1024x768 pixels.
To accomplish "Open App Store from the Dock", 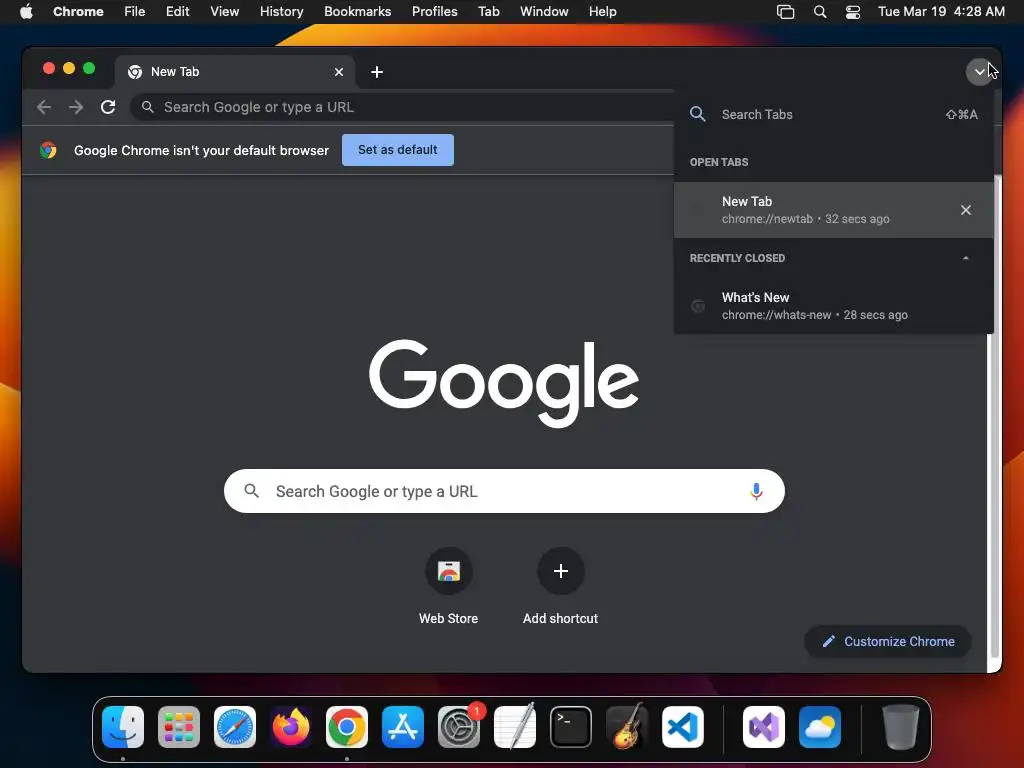I will [x=403, y=727].
